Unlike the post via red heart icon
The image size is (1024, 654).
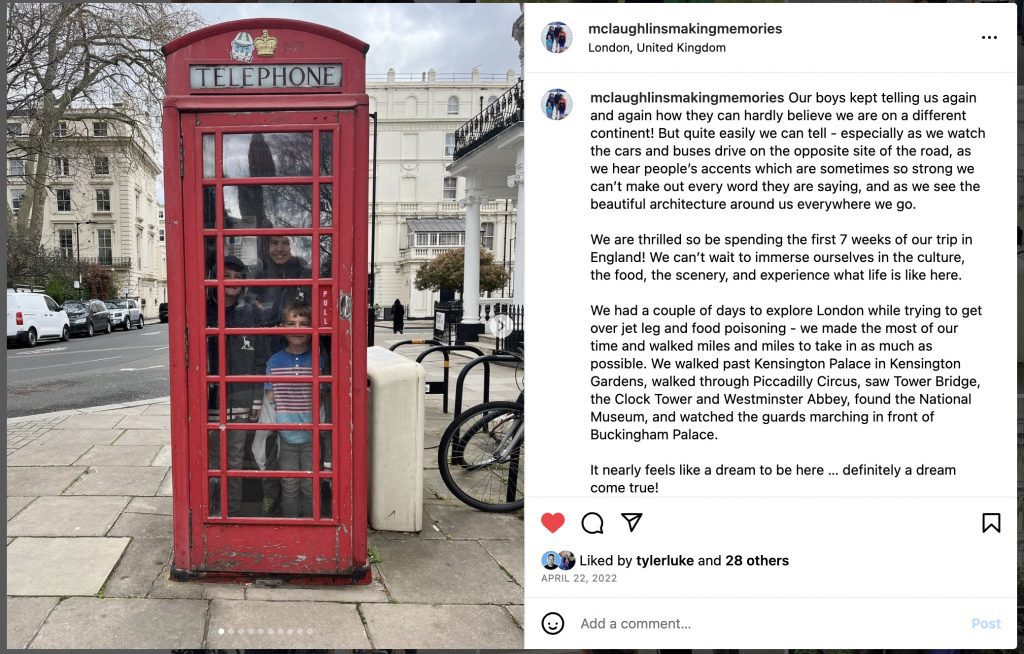click(552, 523)
